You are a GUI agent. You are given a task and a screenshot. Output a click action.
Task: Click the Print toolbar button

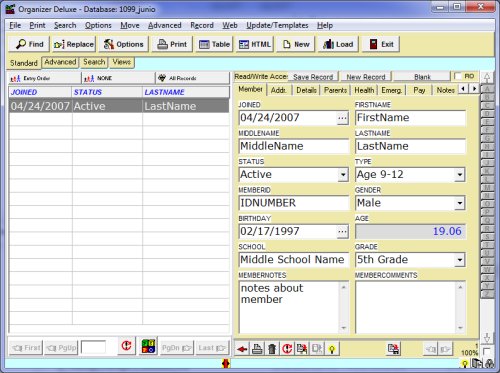pyautogui.click(x=172, y=44)
